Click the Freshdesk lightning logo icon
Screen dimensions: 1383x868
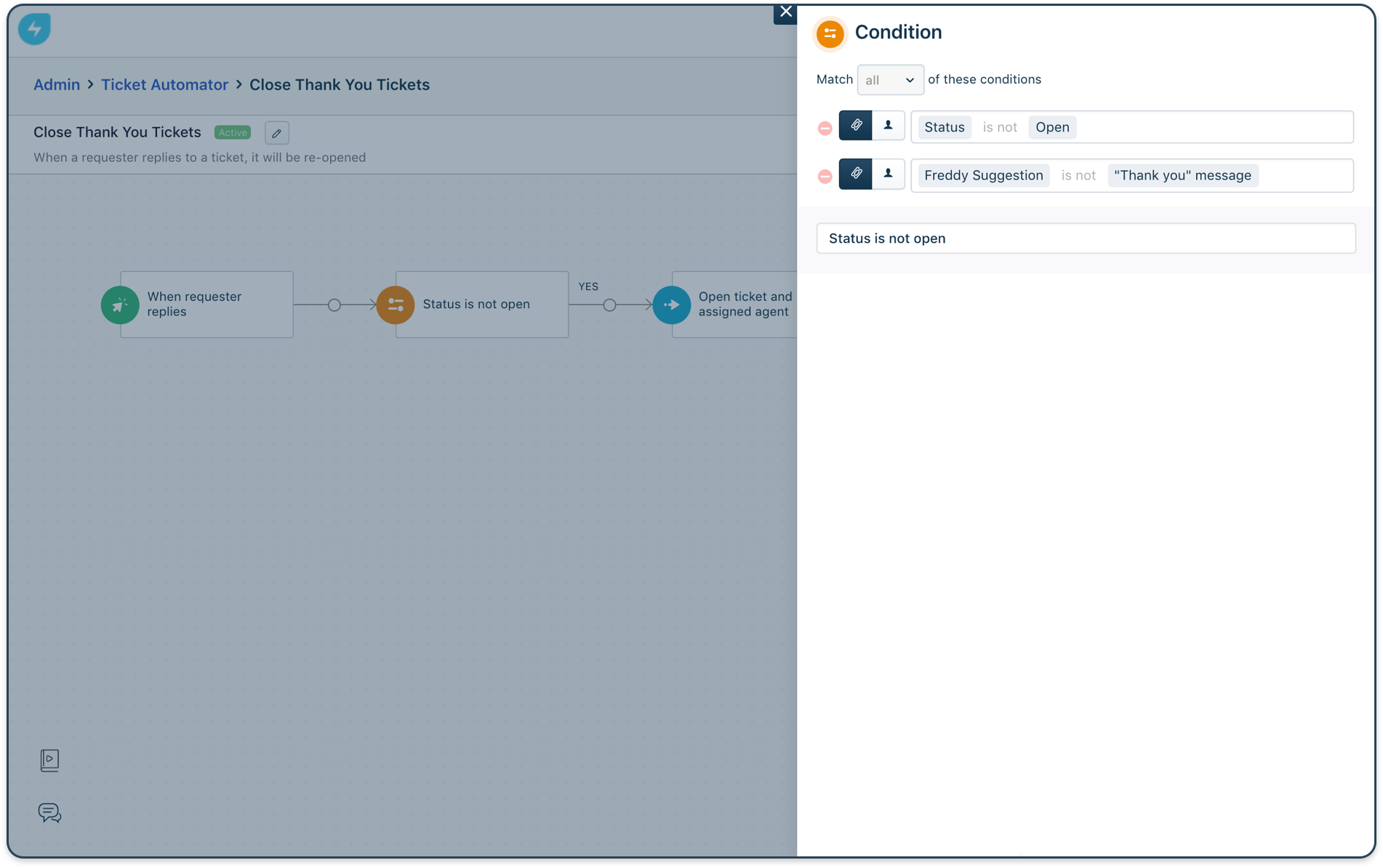34,29
